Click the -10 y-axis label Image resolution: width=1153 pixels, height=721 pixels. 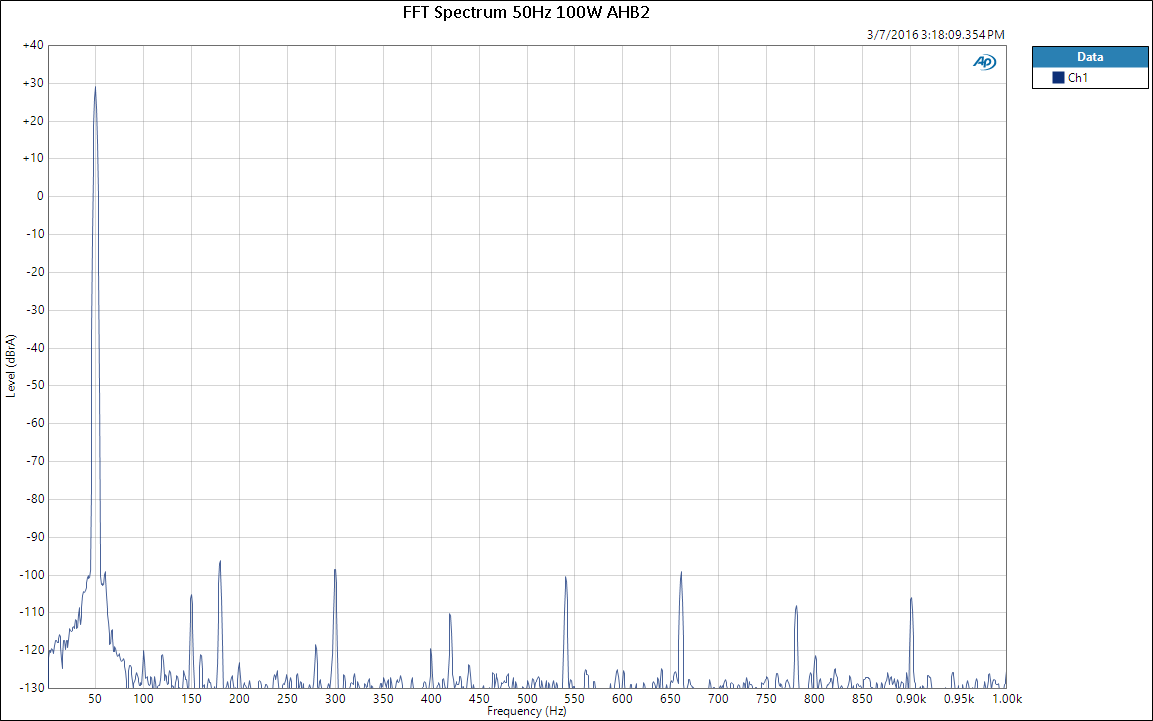click(35, 234)
